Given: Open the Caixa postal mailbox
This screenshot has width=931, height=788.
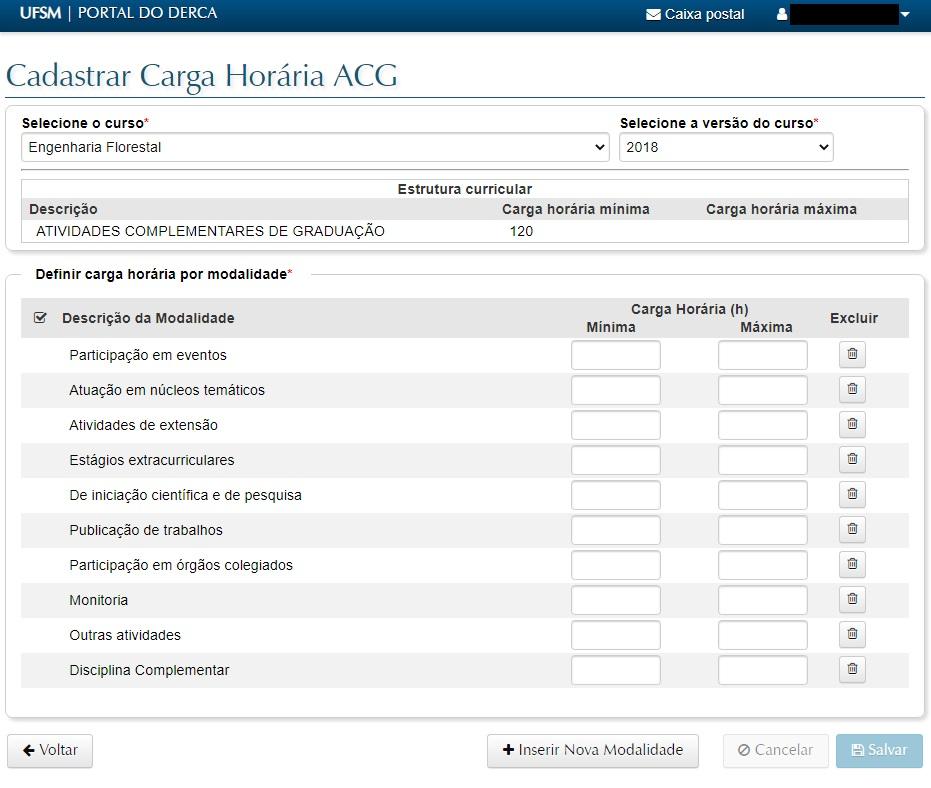Looking at the screenshot, I should (695, 14).
